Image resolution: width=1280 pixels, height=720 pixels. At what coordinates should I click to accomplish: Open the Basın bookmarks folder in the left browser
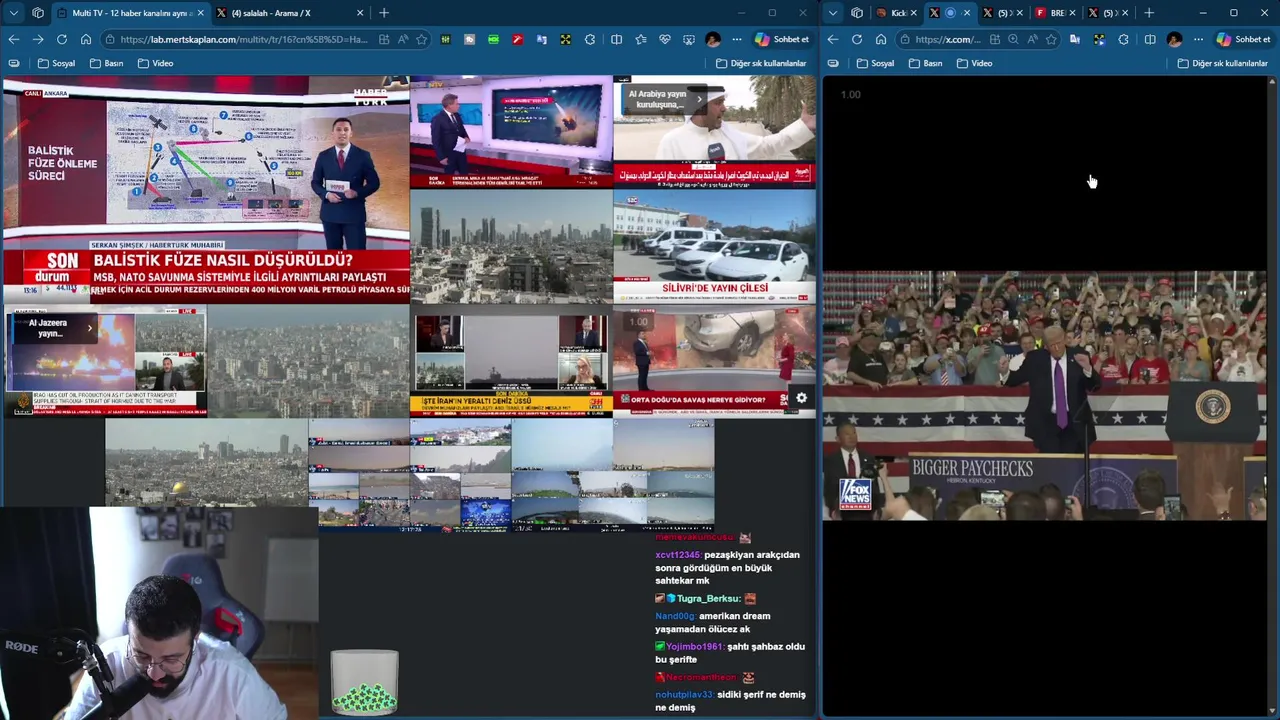[106, 63]
